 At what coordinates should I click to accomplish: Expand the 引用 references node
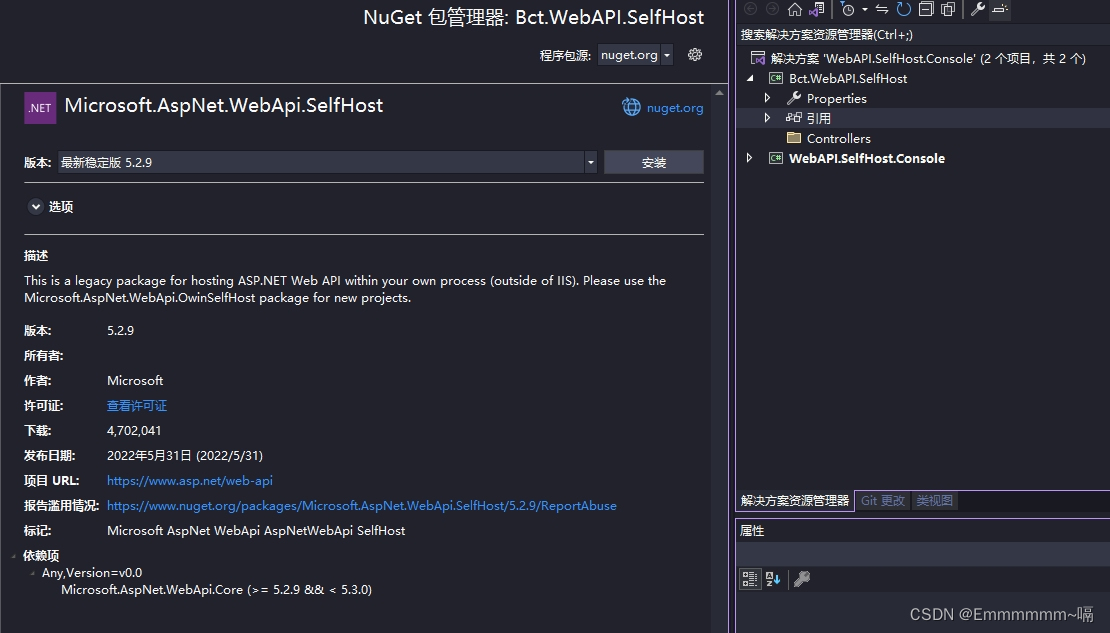click(x=768, y=117)
